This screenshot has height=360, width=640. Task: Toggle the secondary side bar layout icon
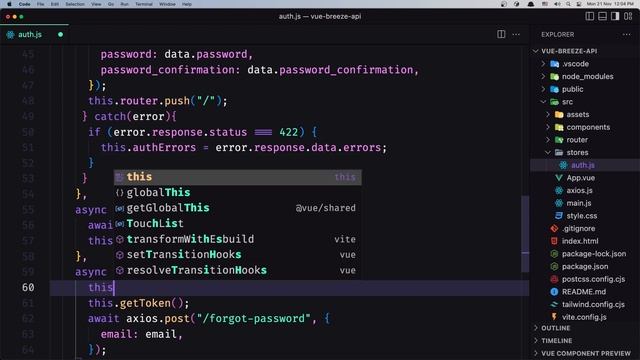point(615,16)
